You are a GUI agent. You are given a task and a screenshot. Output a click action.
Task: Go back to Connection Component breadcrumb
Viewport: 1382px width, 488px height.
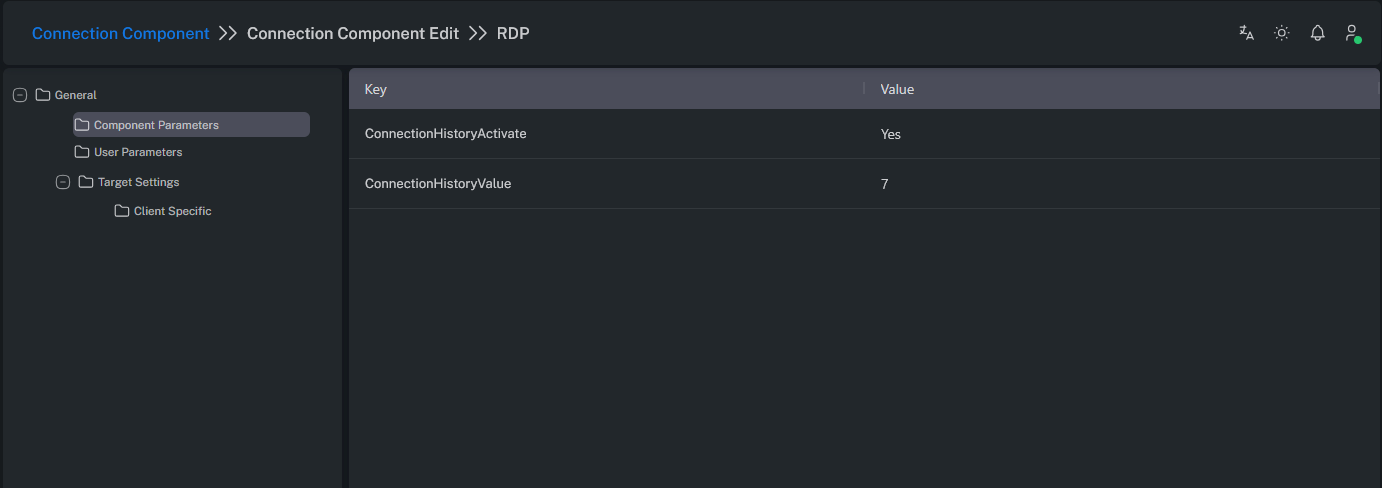pyautogui.click(x=120, y=33)
